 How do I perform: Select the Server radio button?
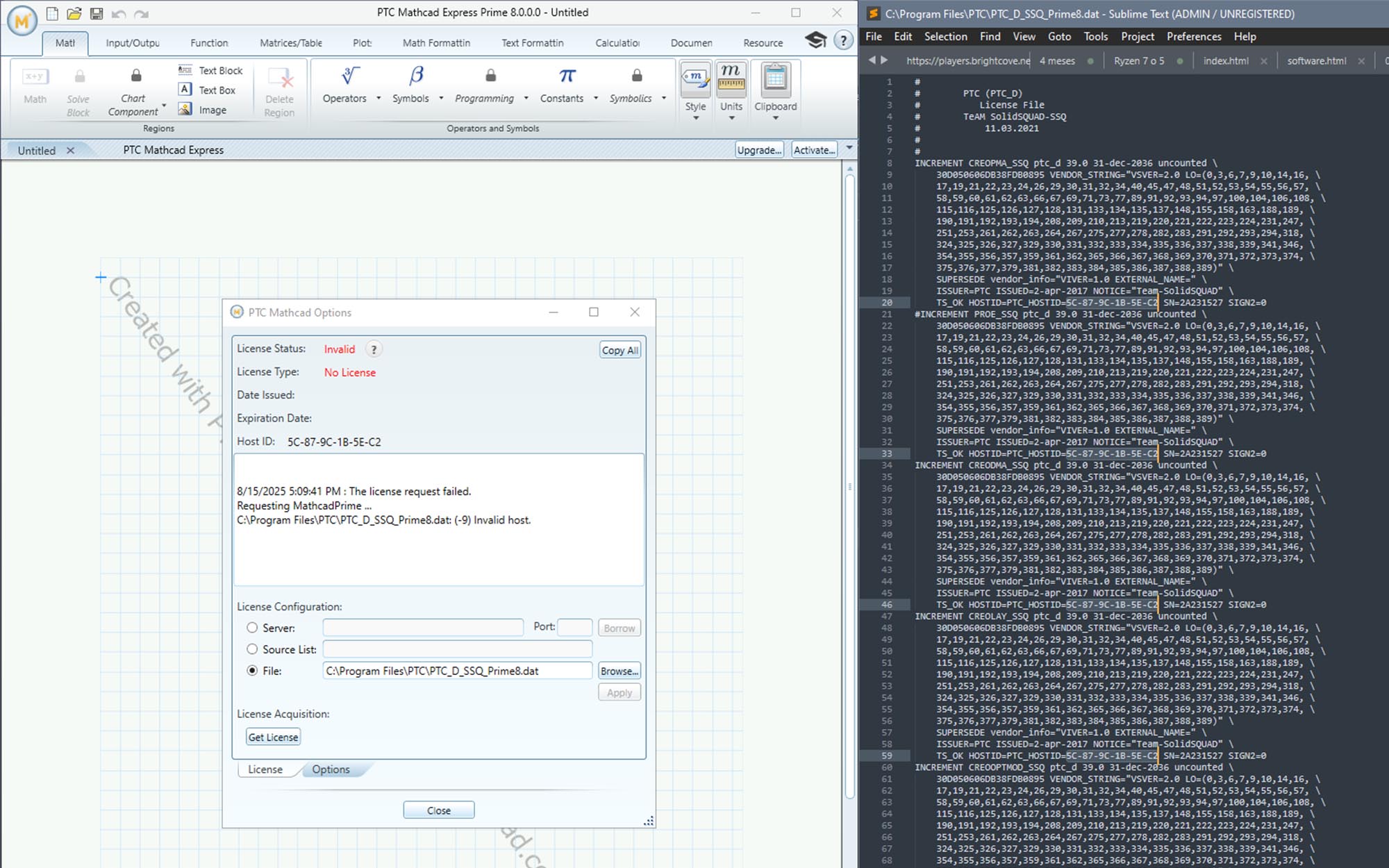coord(252,628)
